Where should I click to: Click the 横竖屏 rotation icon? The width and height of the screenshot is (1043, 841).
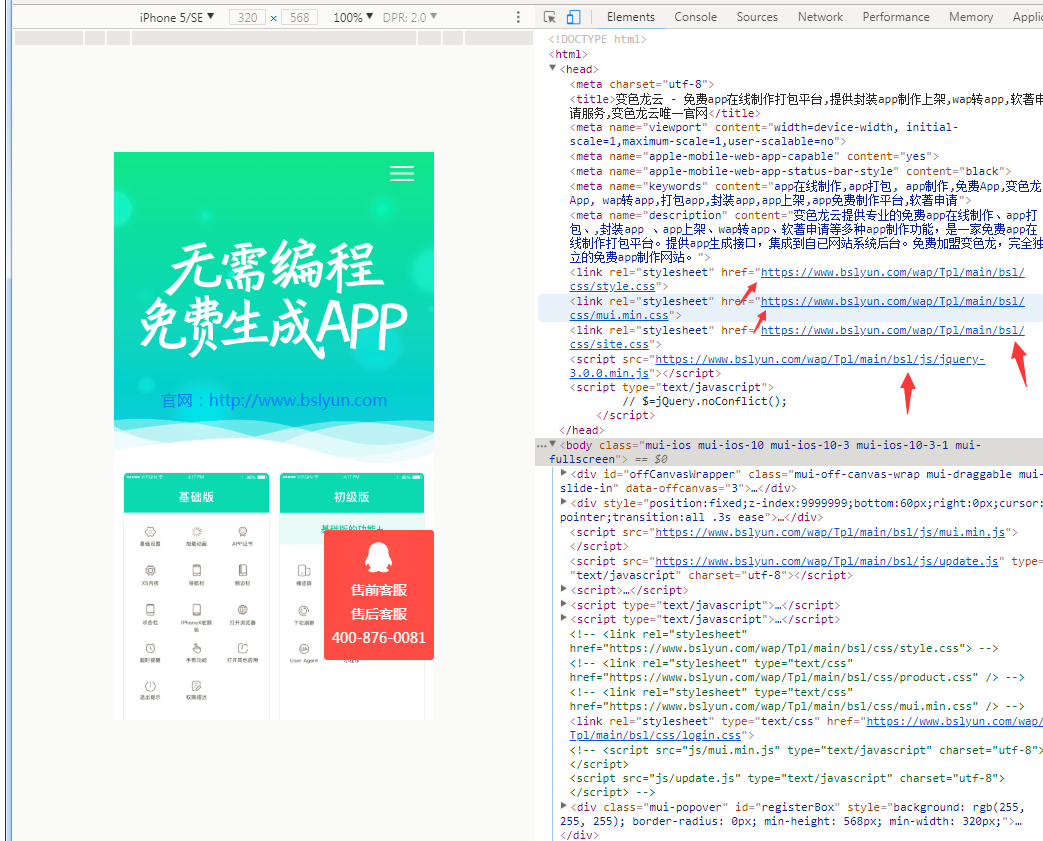[304, 570]
